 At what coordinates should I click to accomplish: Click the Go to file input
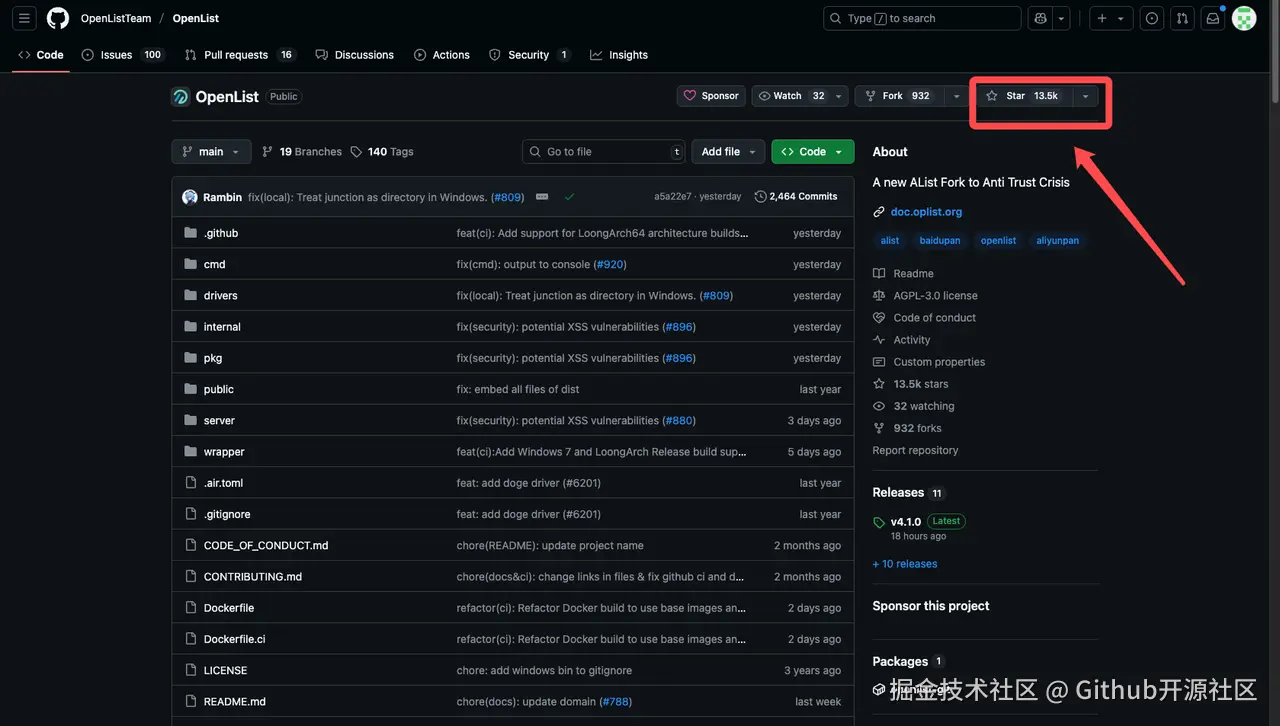(x=604, y=152)
